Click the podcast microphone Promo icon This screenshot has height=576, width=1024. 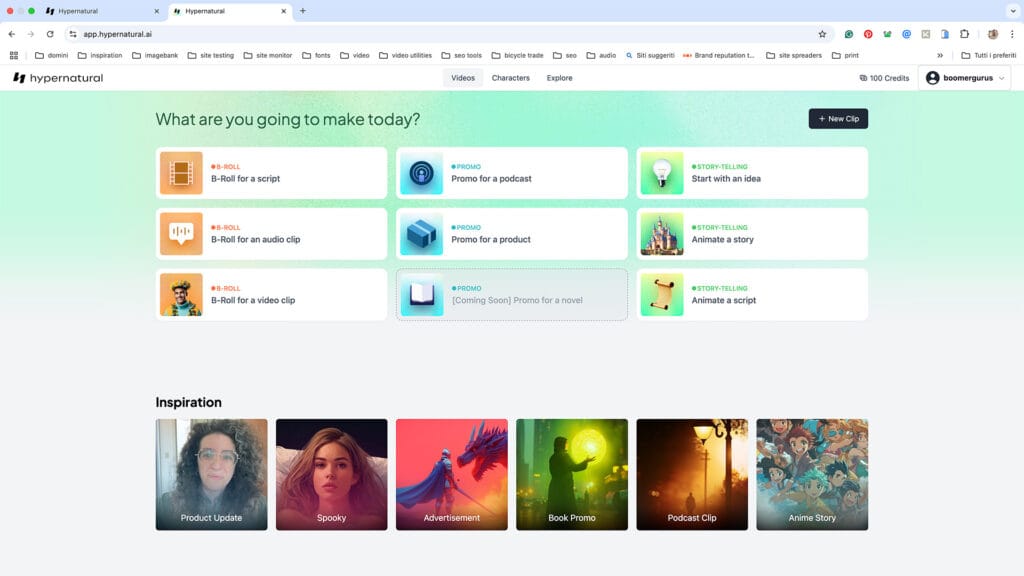coord(421,173)
